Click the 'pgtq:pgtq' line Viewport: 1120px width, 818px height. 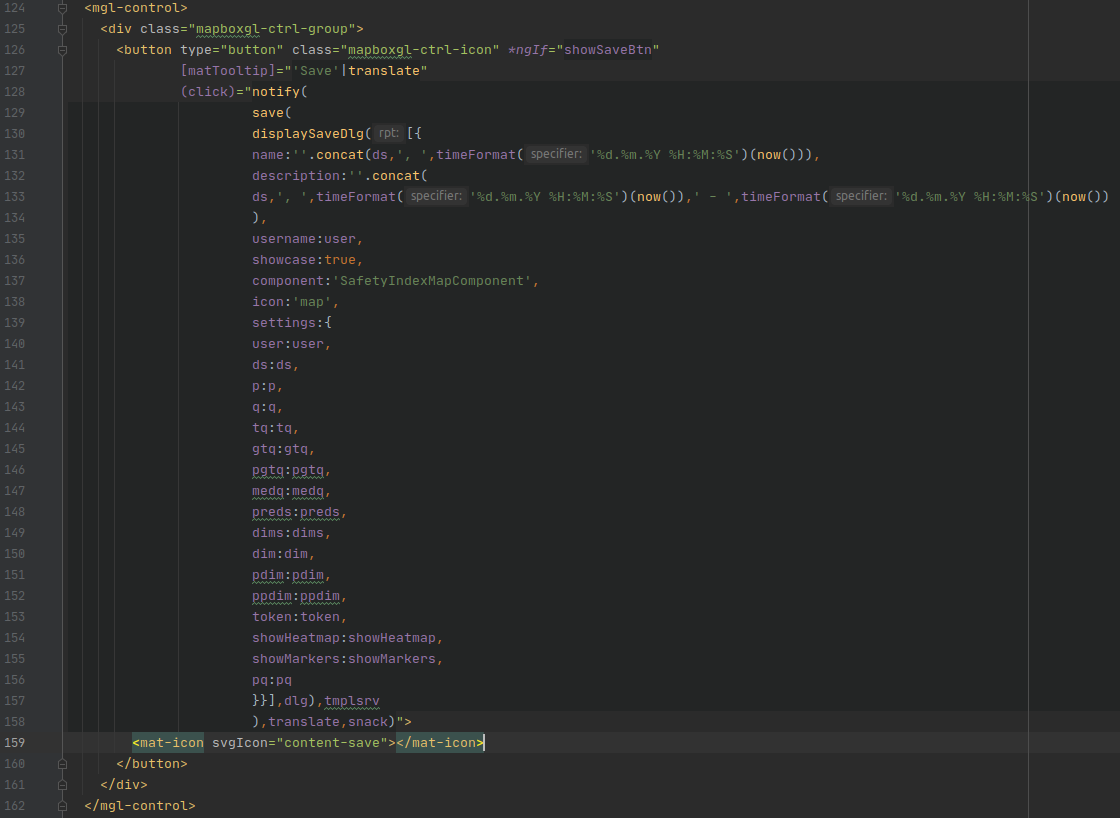[292, 470]
